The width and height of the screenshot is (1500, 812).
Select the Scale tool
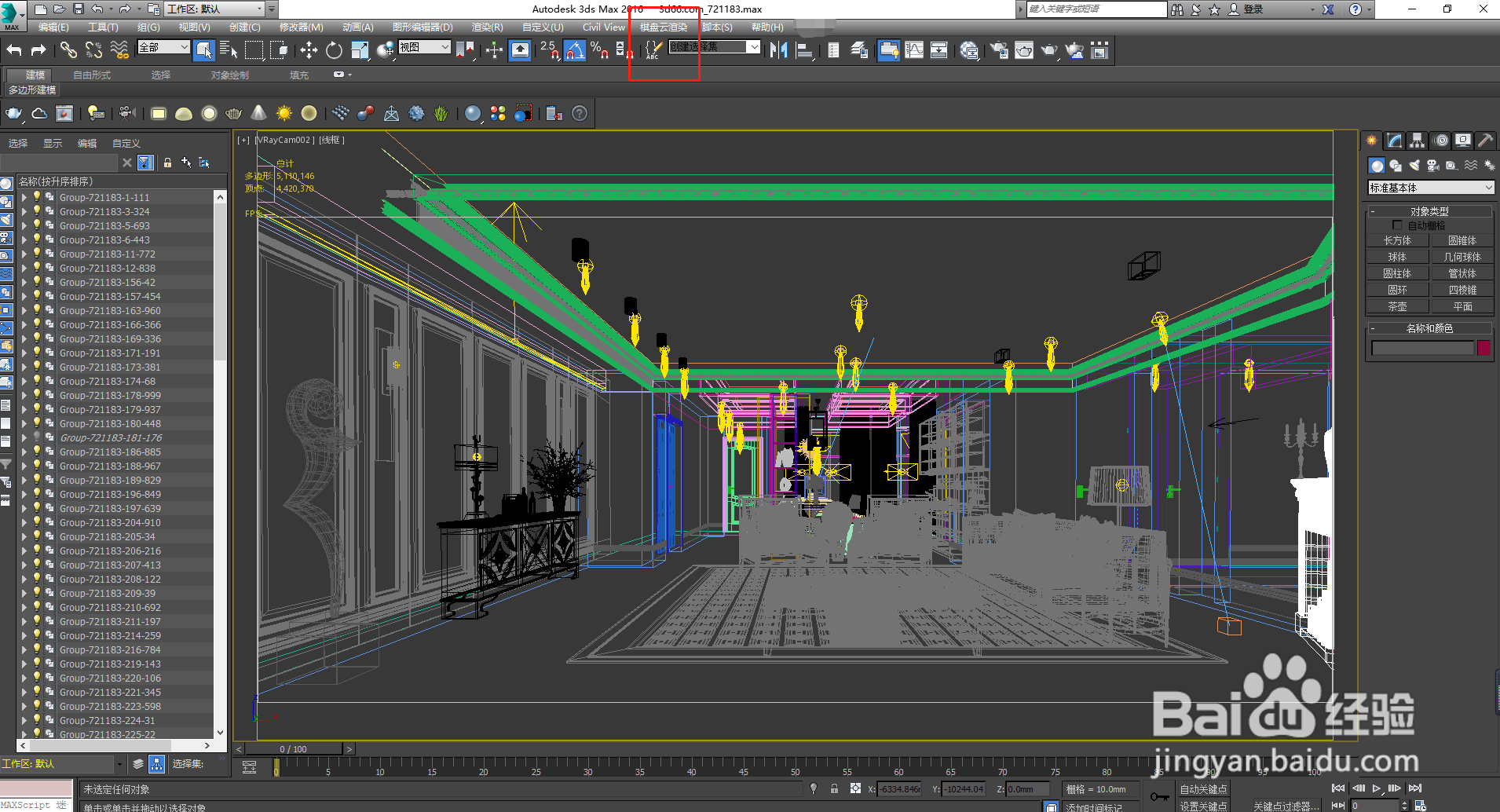[360, 50]
